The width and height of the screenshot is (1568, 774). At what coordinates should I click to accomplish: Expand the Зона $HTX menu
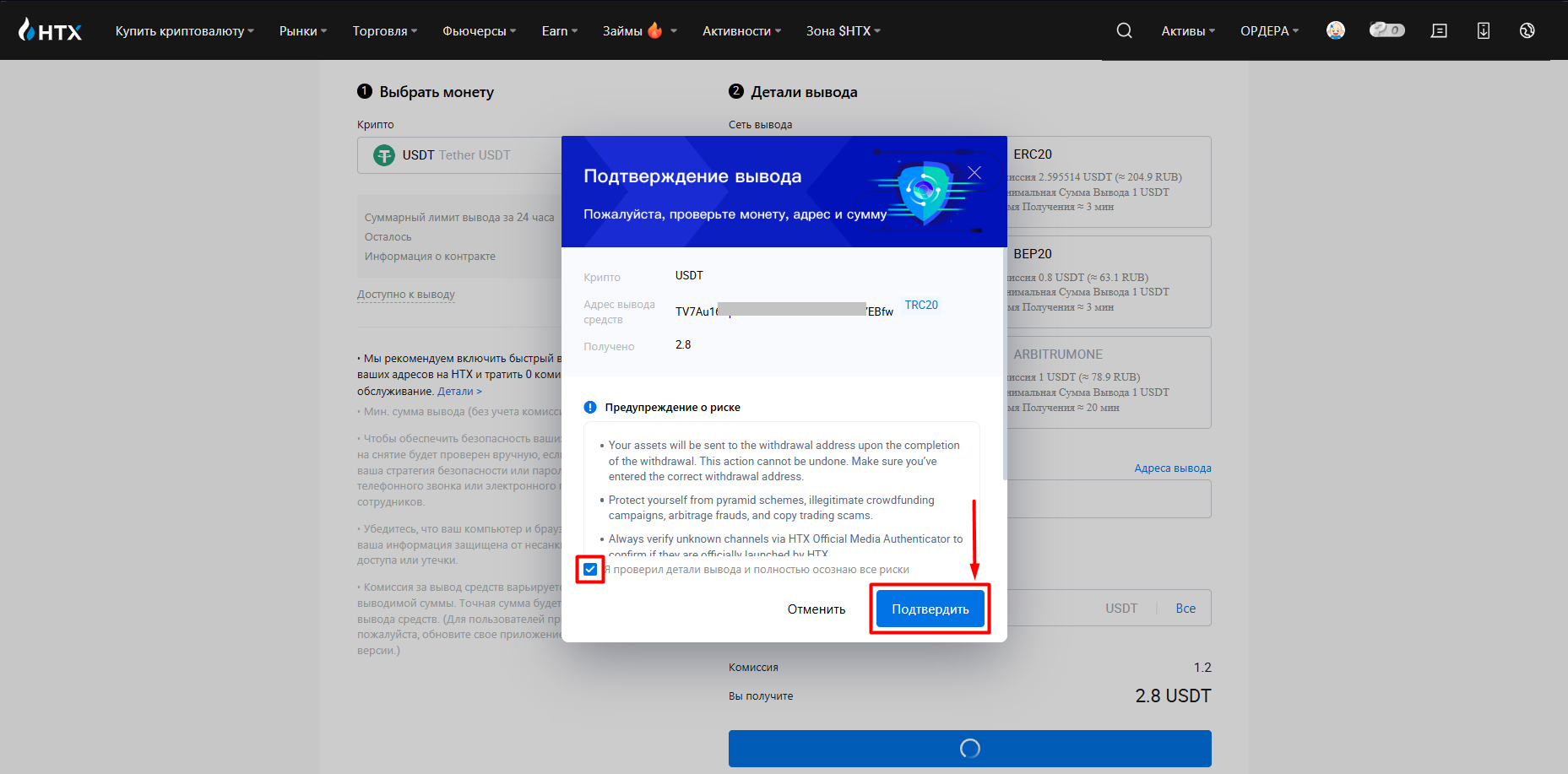click(x=843, y=30)
